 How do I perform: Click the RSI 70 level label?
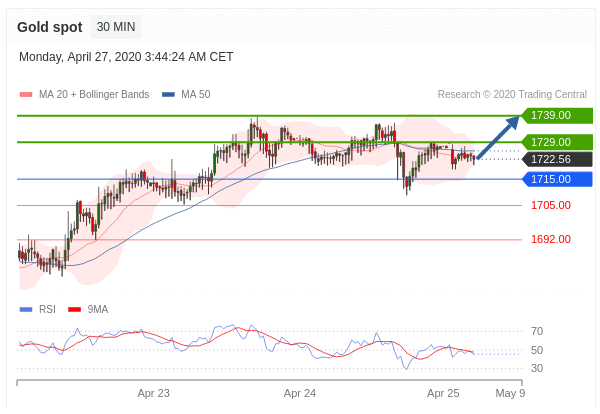pos(537,332)
